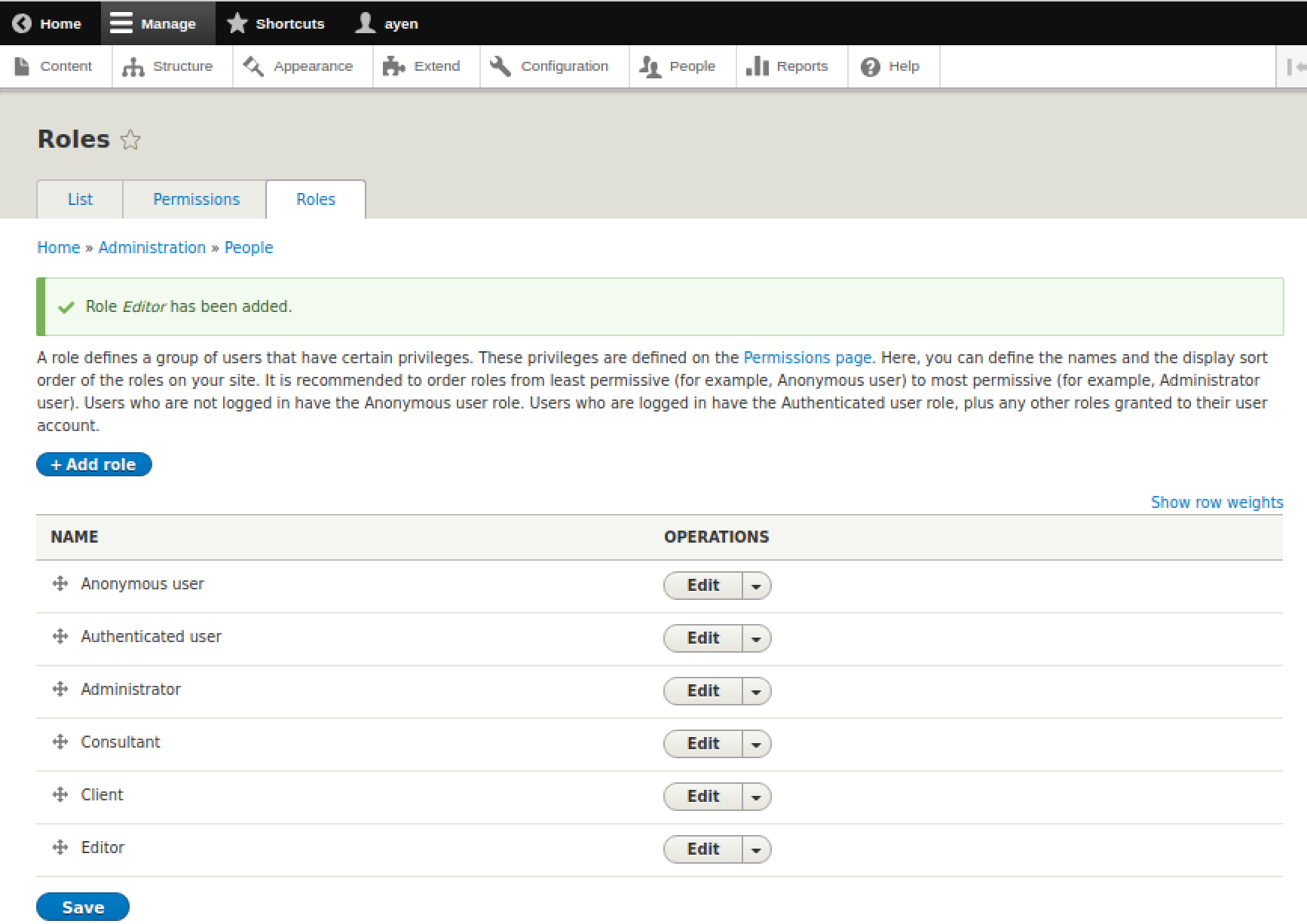
Task: Expand operations dropdown for Anonymous user
Action: (x=756, y=586)
